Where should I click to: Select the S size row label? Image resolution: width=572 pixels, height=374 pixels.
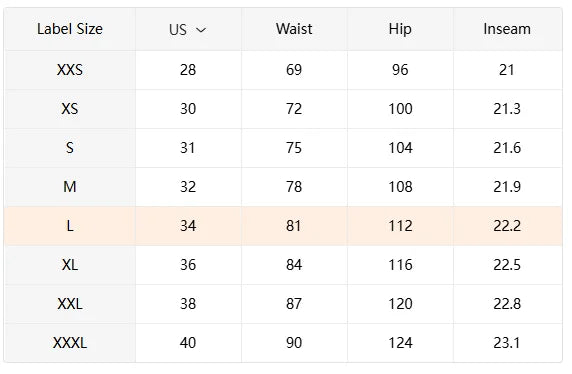[x=70, y=148]
